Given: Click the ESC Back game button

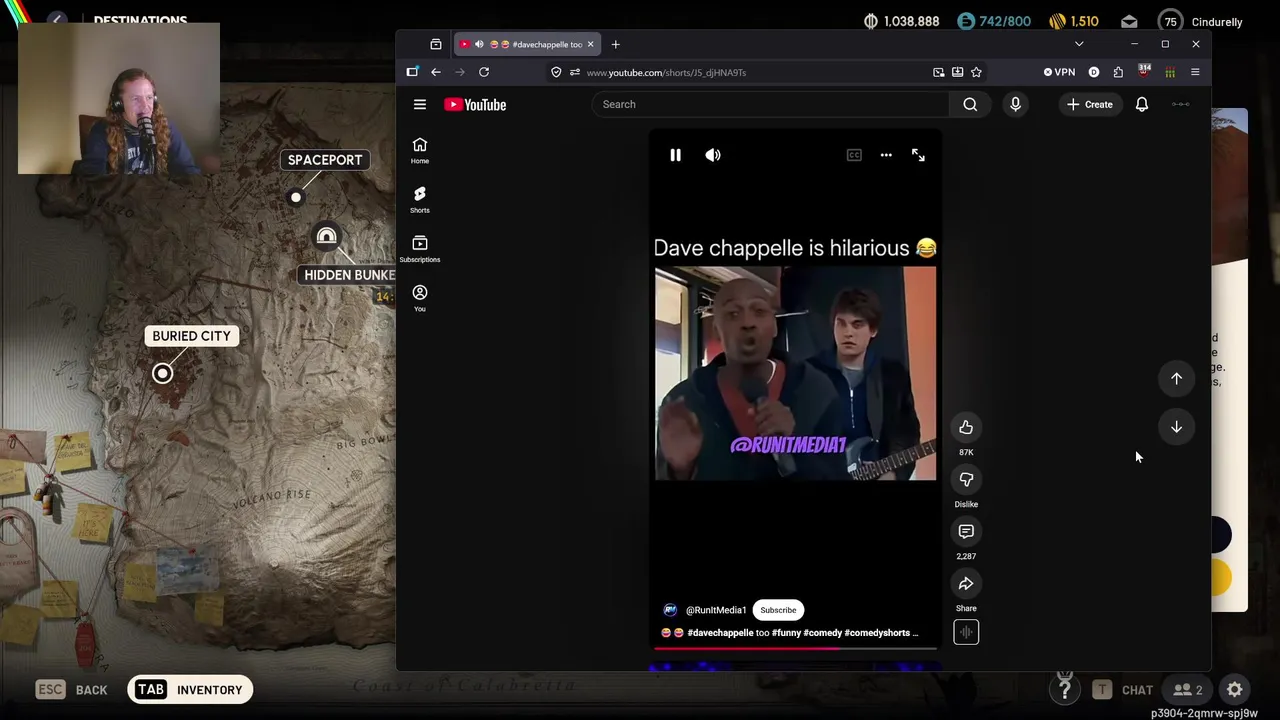Looking at the screenshot, I should point(72,690).
